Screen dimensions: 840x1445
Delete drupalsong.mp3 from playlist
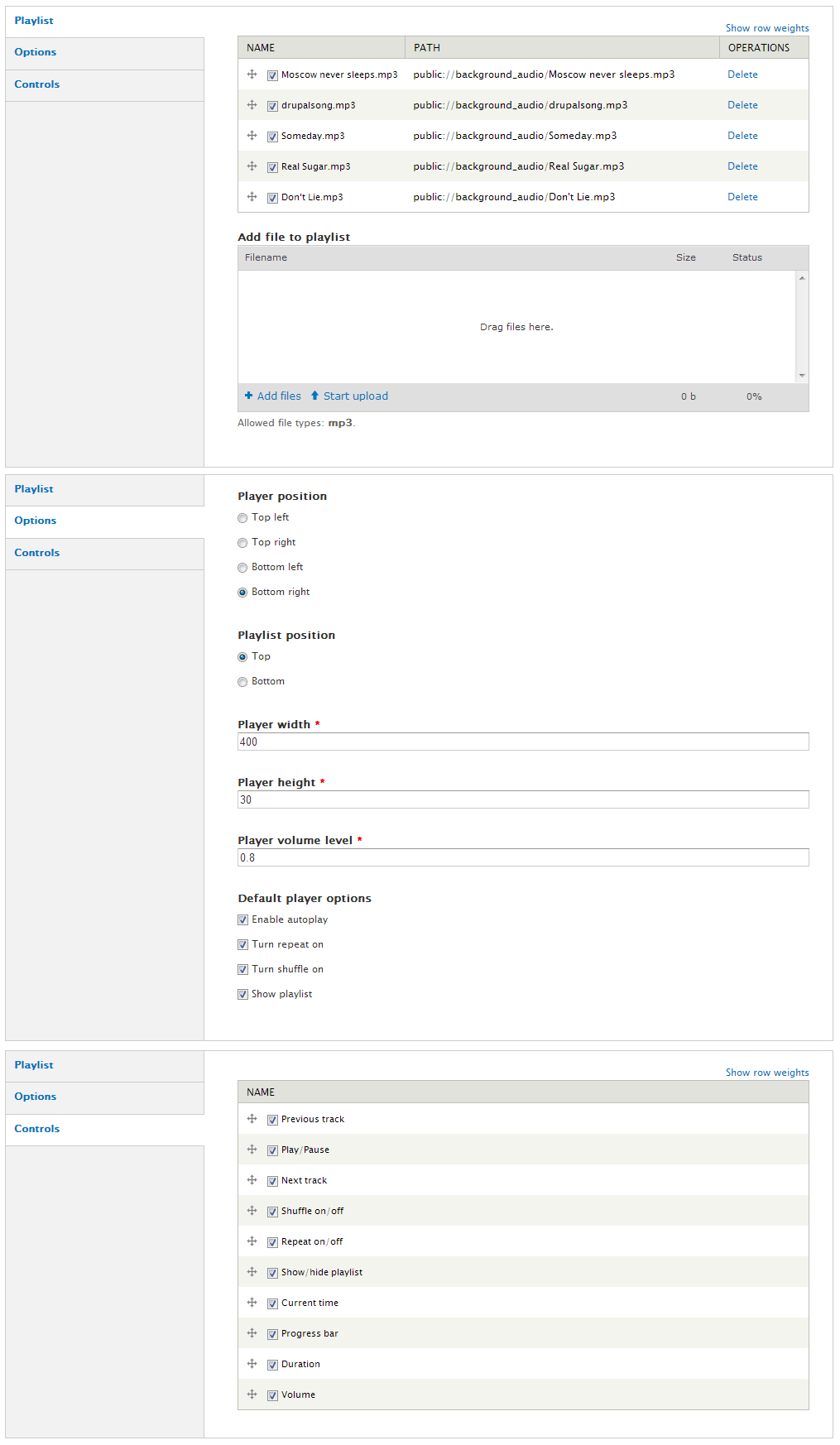click(742, 105)
